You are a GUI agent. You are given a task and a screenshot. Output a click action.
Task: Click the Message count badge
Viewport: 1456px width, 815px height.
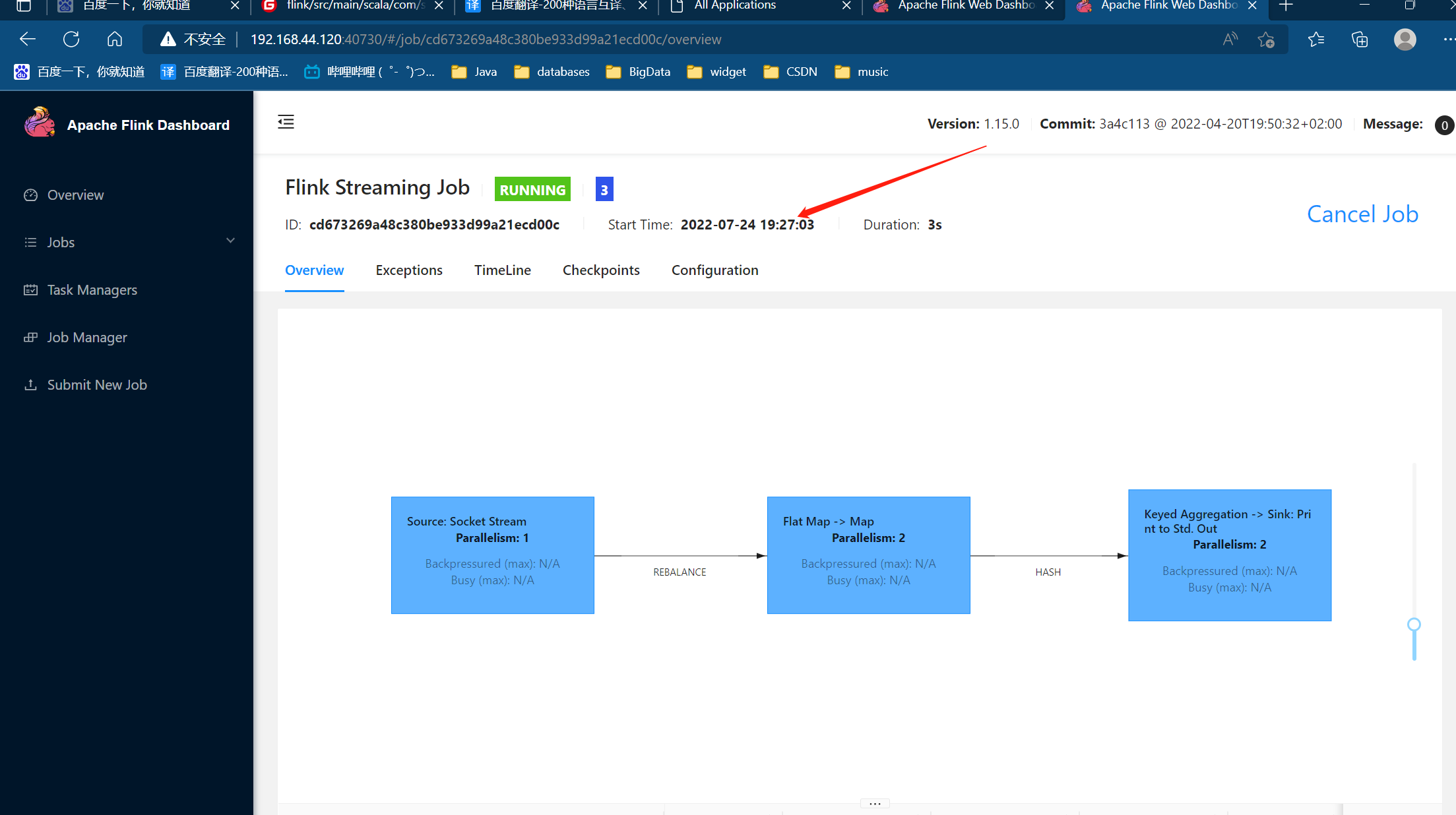coord(1444,125)
